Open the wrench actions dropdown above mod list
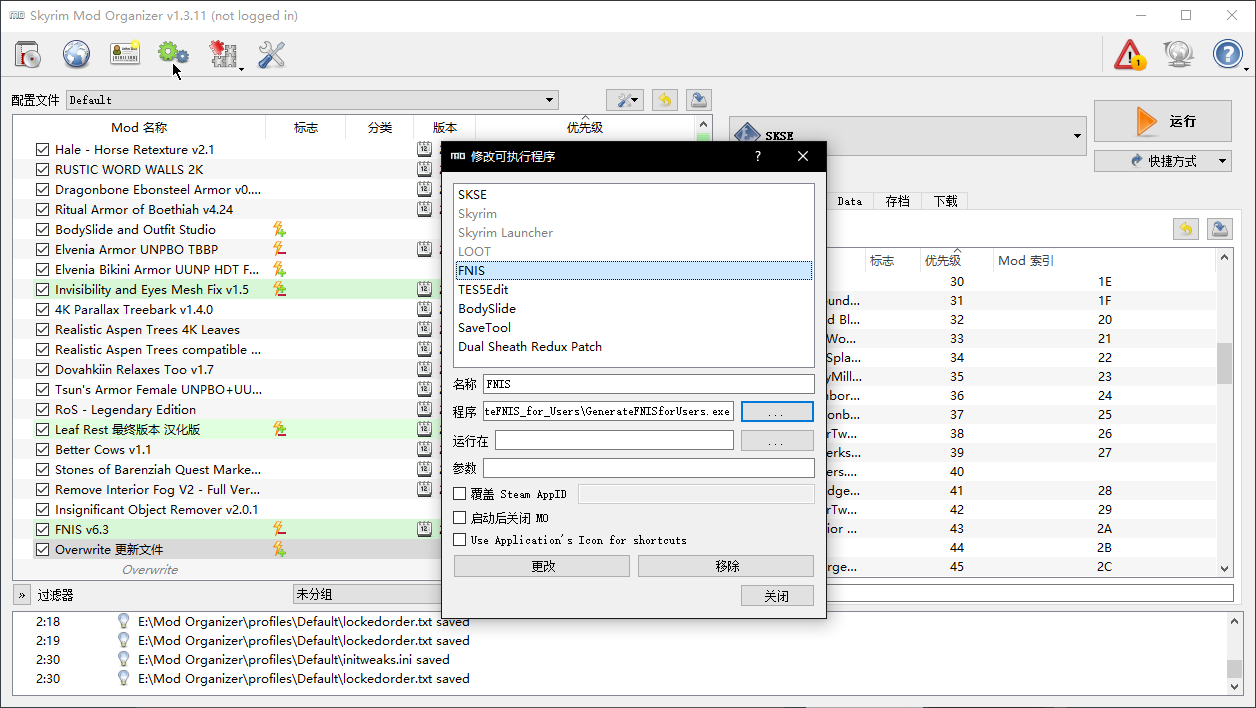This screenshot has height=708, width=1256. click(625, 100)
